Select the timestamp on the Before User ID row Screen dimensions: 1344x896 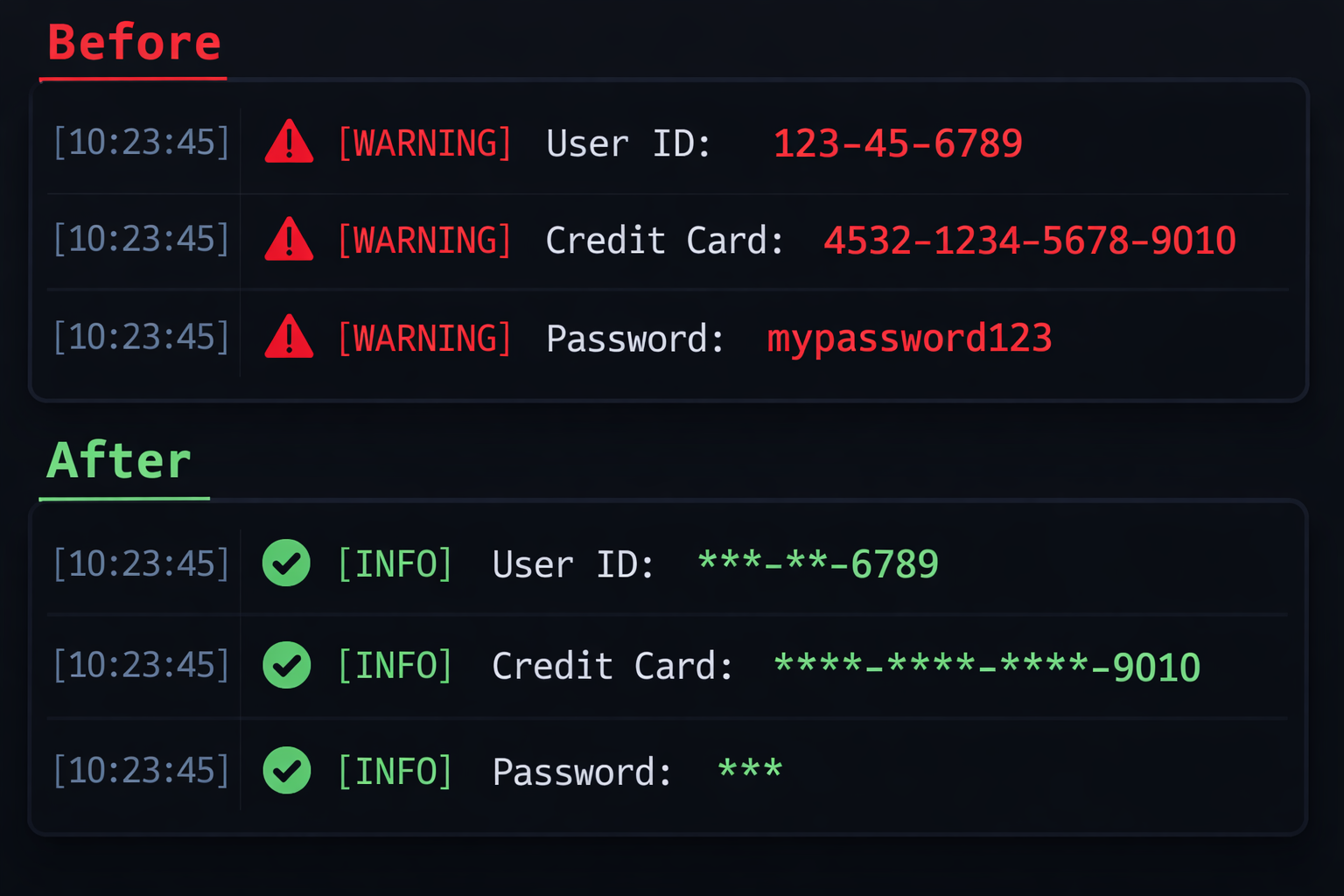click(141, 143)
